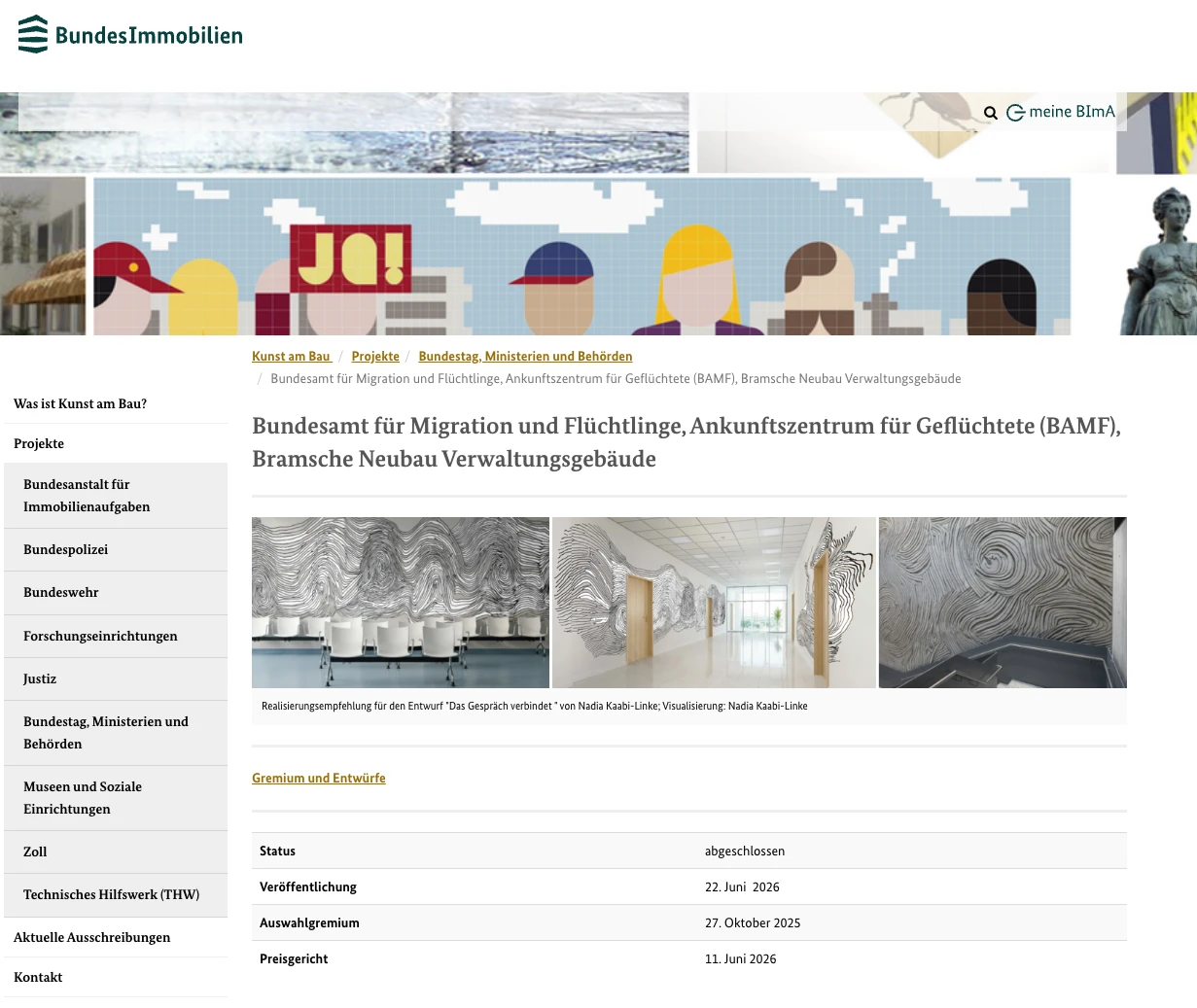Click the BundesImmobilien logo

130,35
